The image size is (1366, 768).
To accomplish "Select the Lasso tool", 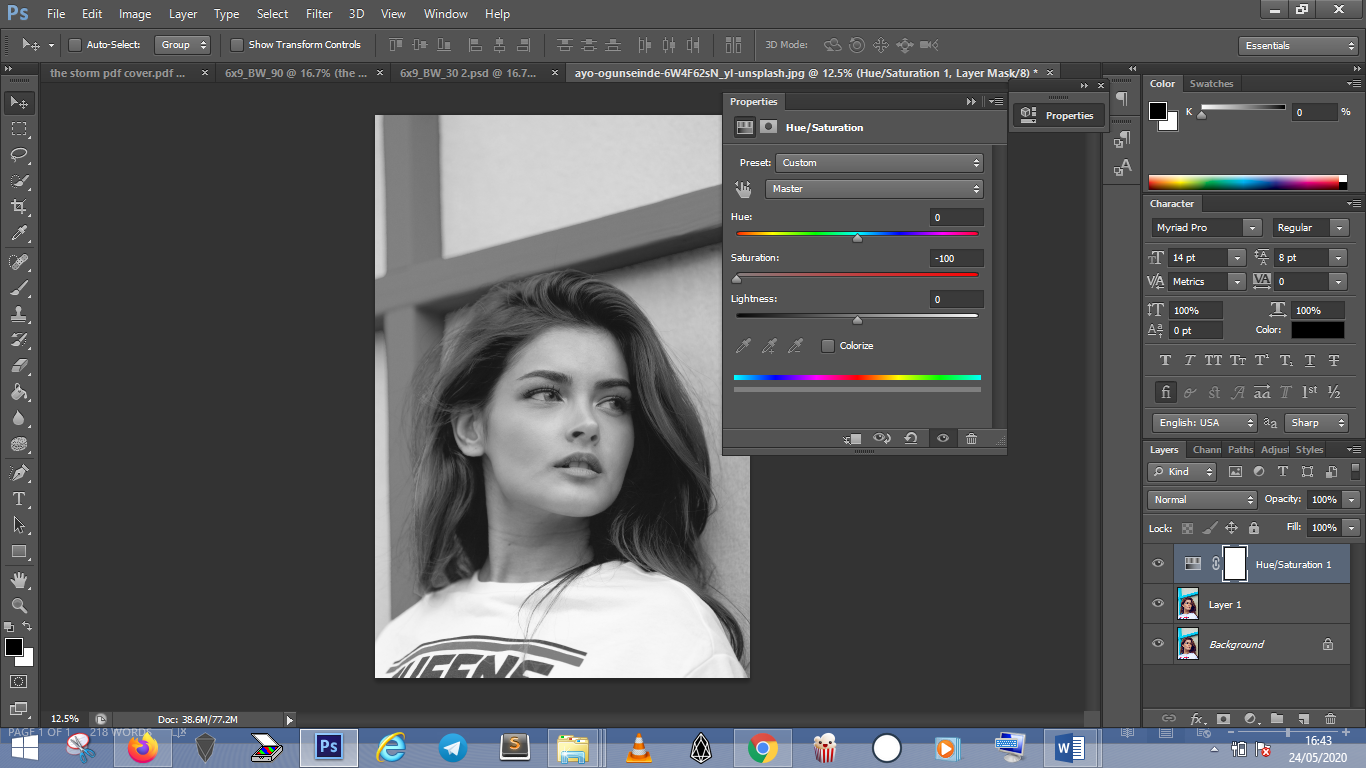I will point(19,155).
